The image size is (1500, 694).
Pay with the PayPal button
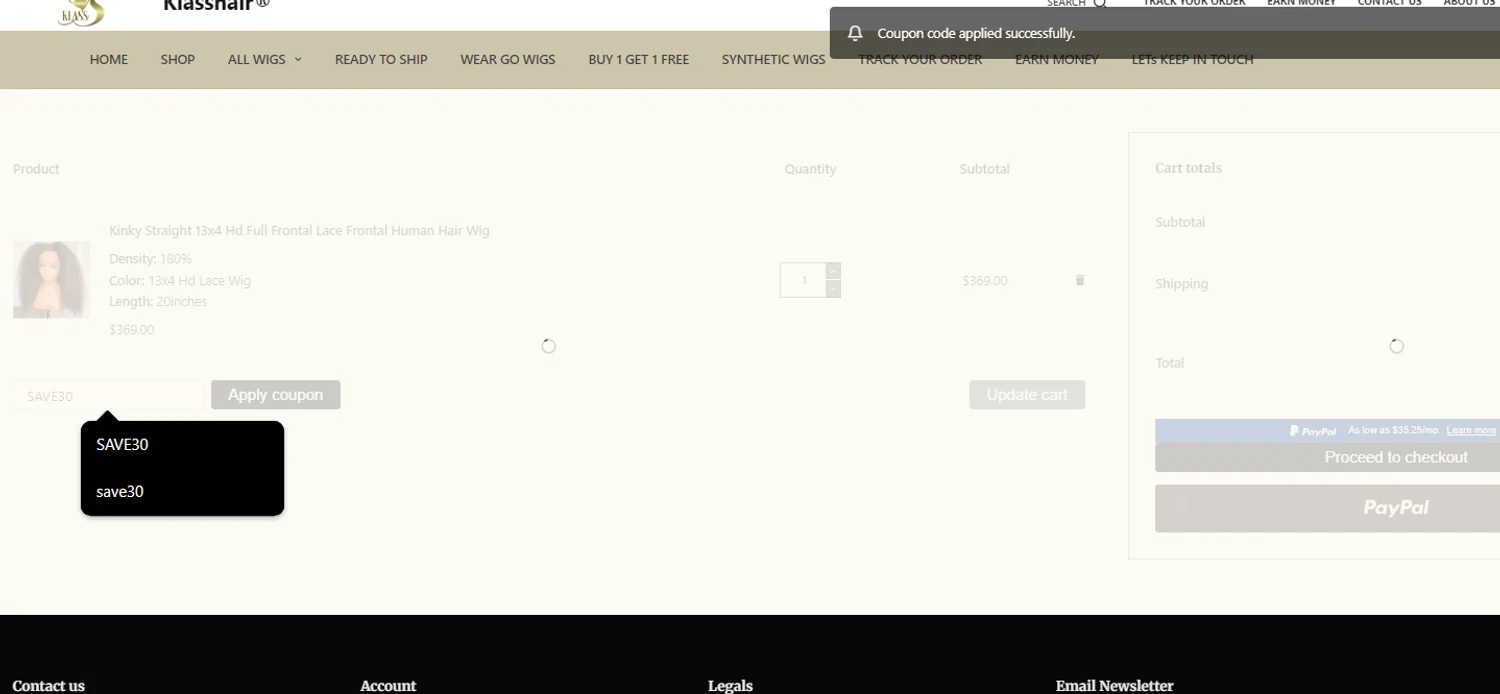tap(1395, 508)
